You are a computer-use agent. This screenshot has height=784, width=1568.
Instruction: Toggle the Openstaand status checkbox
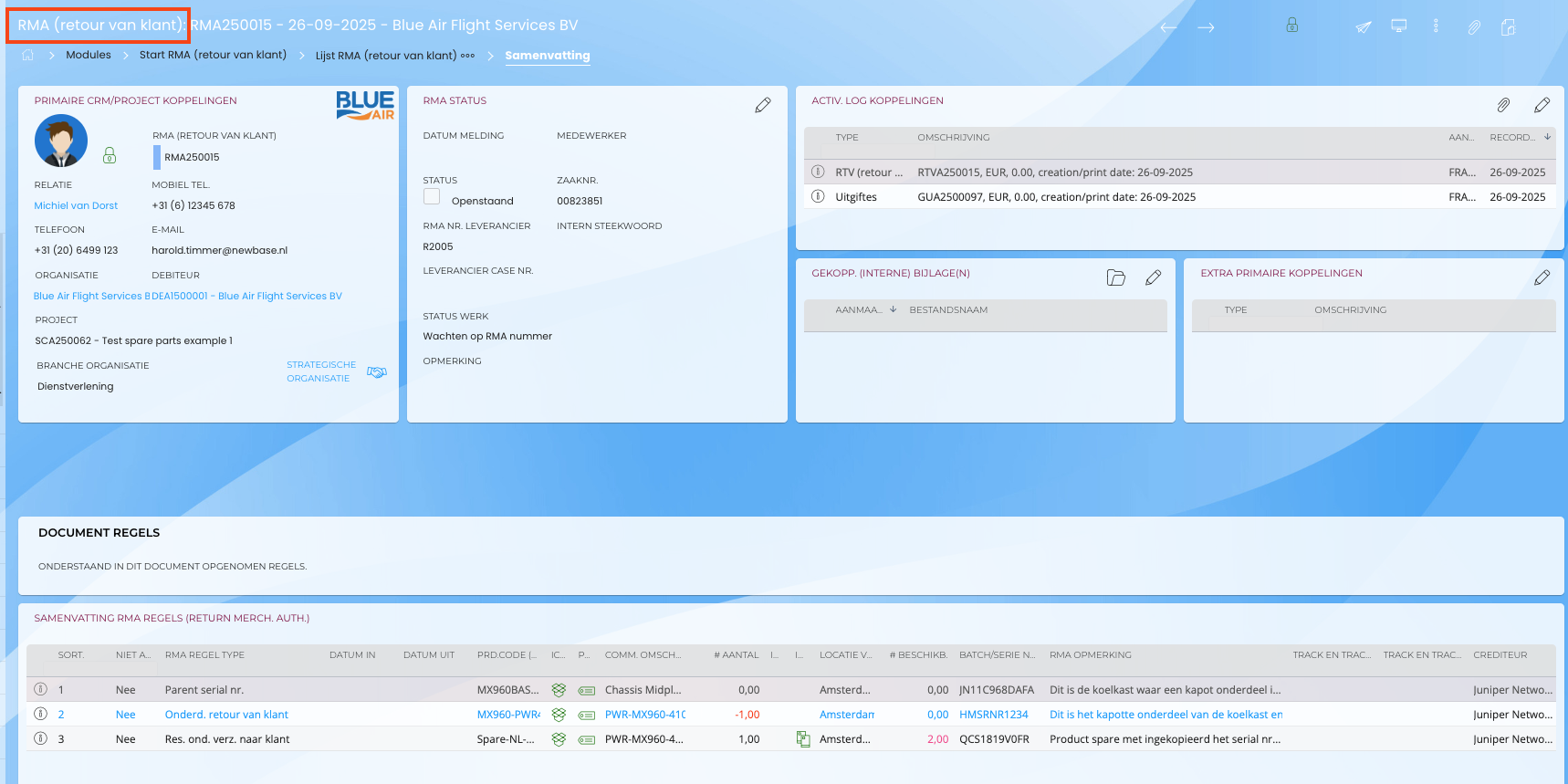pyautogui.click(x=432, y=197)
